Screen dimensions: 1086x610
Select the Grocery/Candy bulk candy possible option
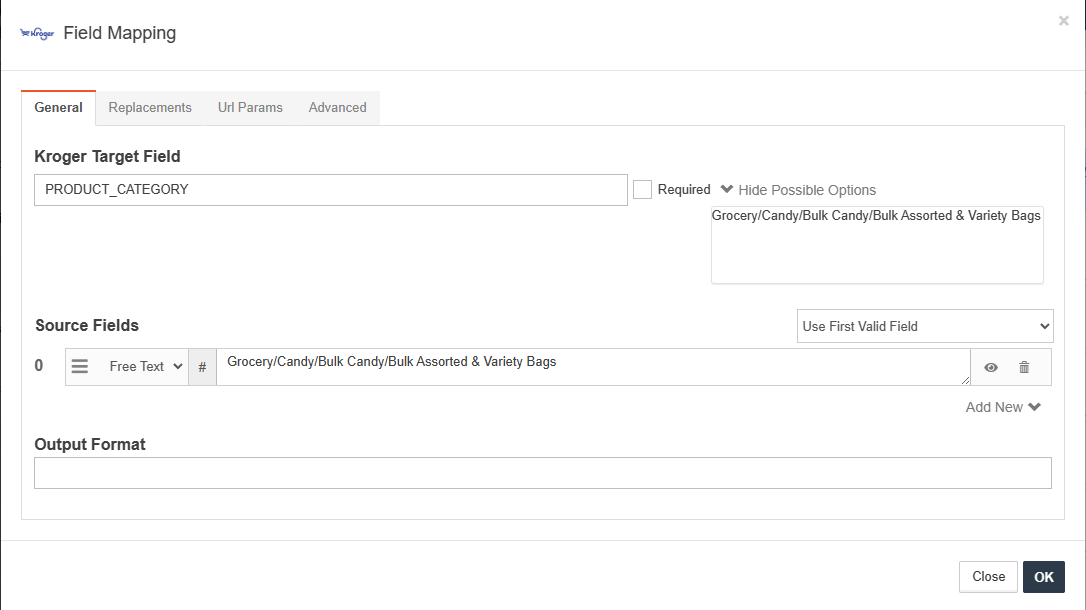pyautogui.click(x=877, y=215)
